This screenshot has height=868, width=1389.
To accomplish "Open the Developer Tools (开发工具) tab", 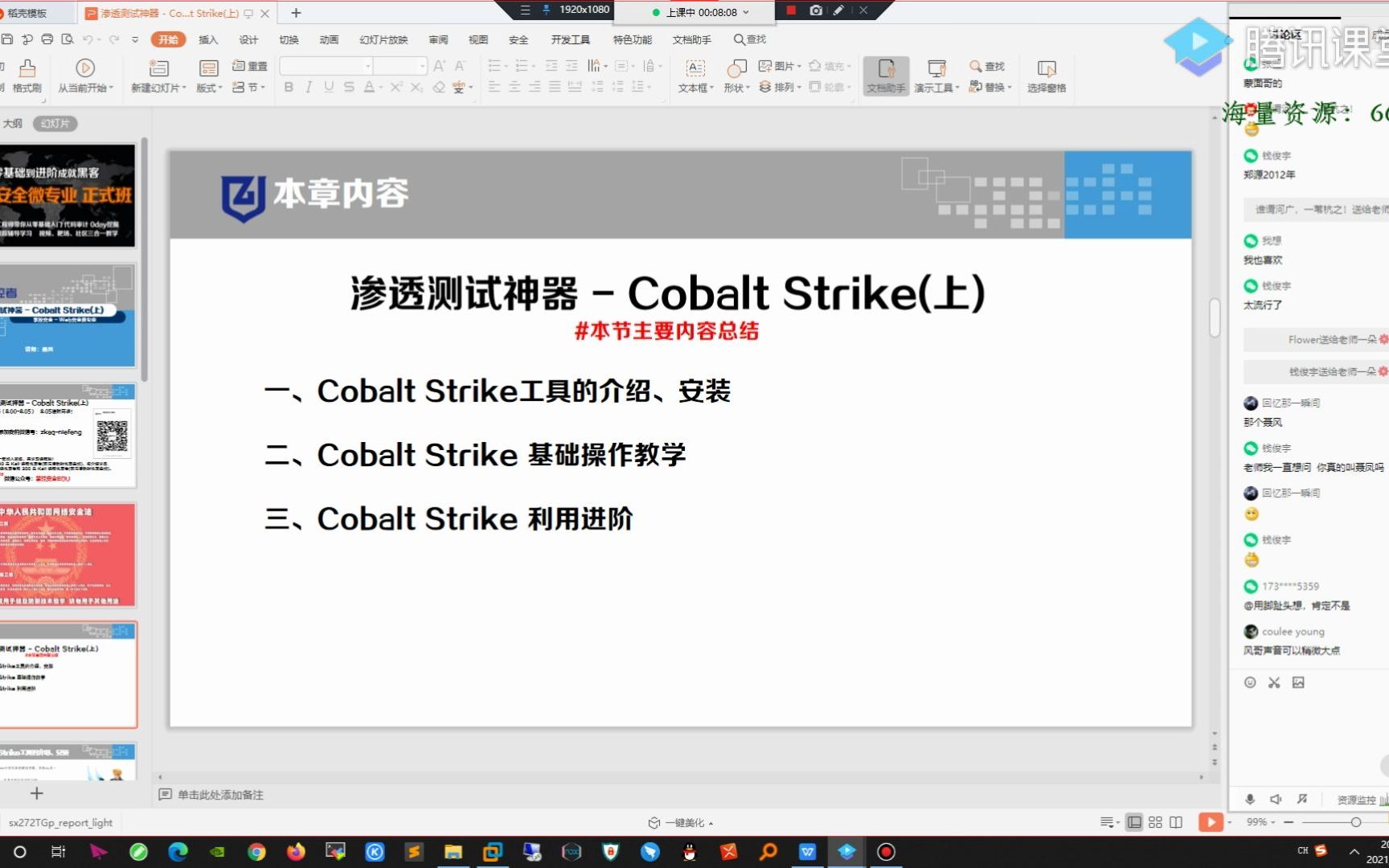I will 571,39.
